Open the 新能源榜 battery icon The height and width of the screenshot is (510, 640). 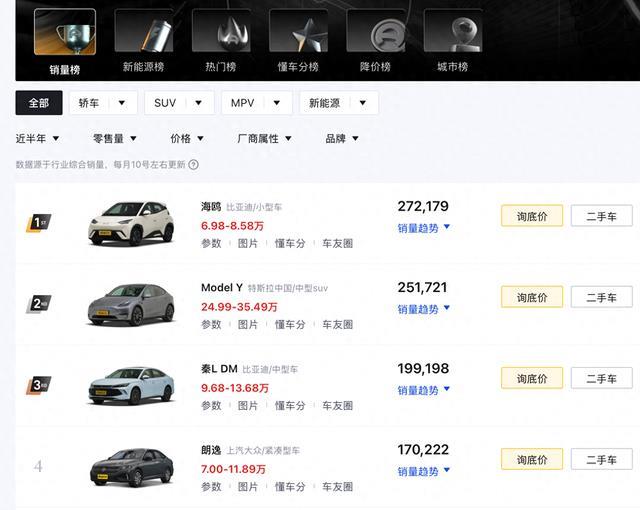click(144, 31)
